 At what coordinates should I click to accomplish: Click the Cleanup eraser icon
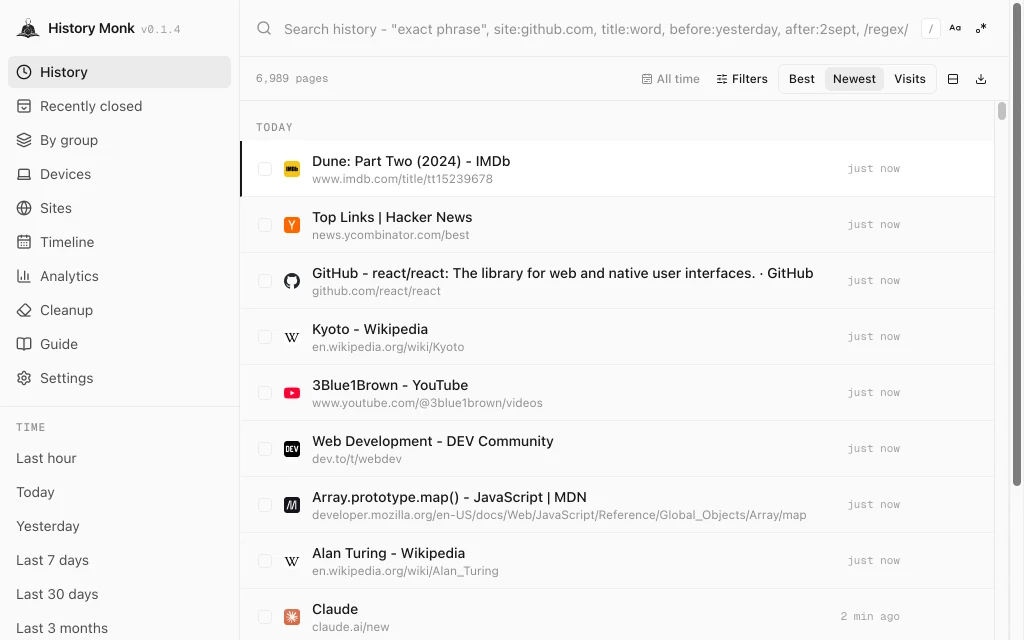[24, 310]
